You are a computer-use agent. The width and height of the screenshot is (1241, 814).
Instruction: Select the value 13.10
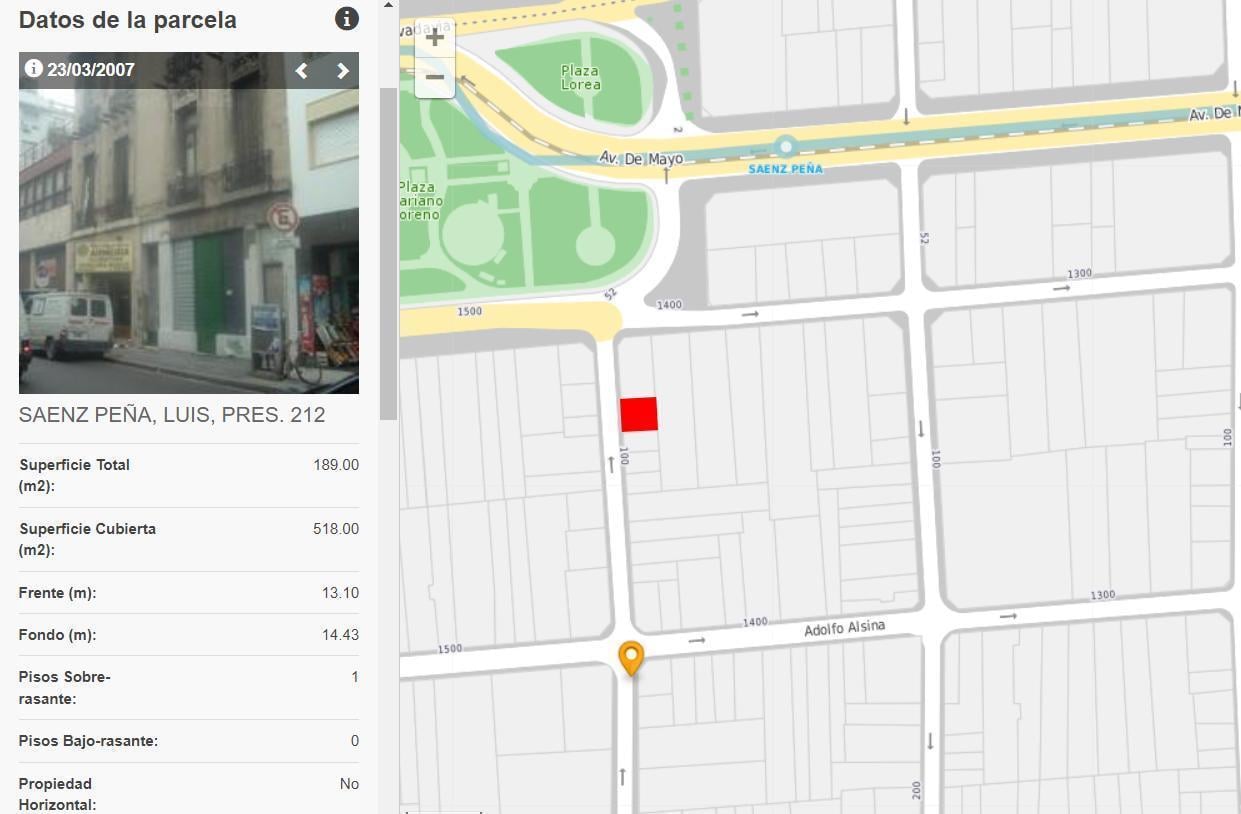(x=340, y=593)
